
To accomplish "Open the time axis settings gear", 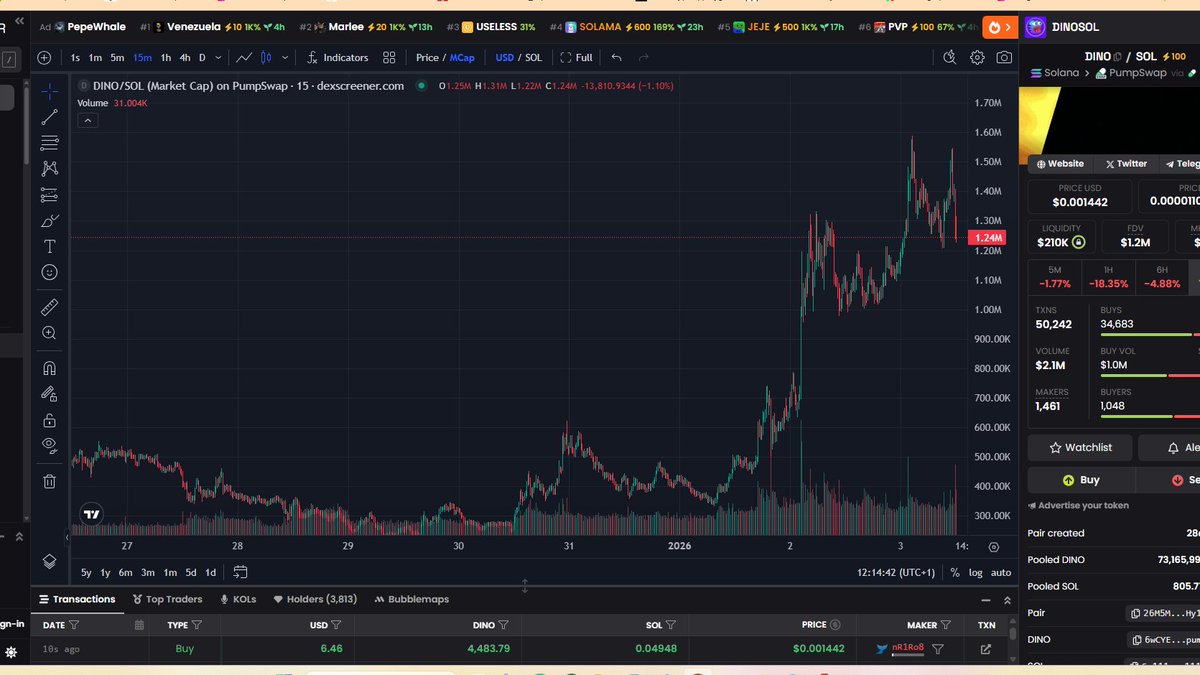I will pos(993,547).
